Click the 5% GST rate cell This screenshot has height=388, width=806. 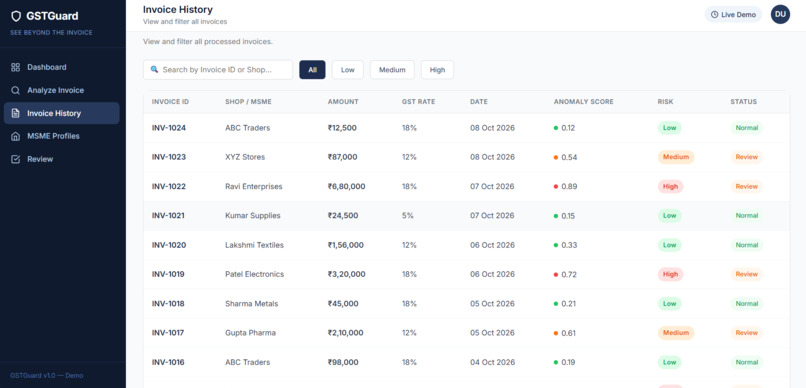click(x=408, y=216)
